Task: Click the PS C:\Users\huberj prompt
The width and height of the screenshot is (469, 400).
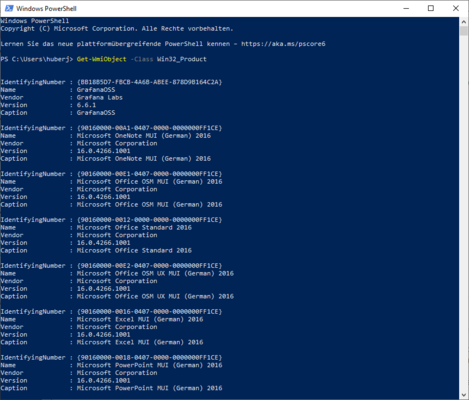Action: 37,59
